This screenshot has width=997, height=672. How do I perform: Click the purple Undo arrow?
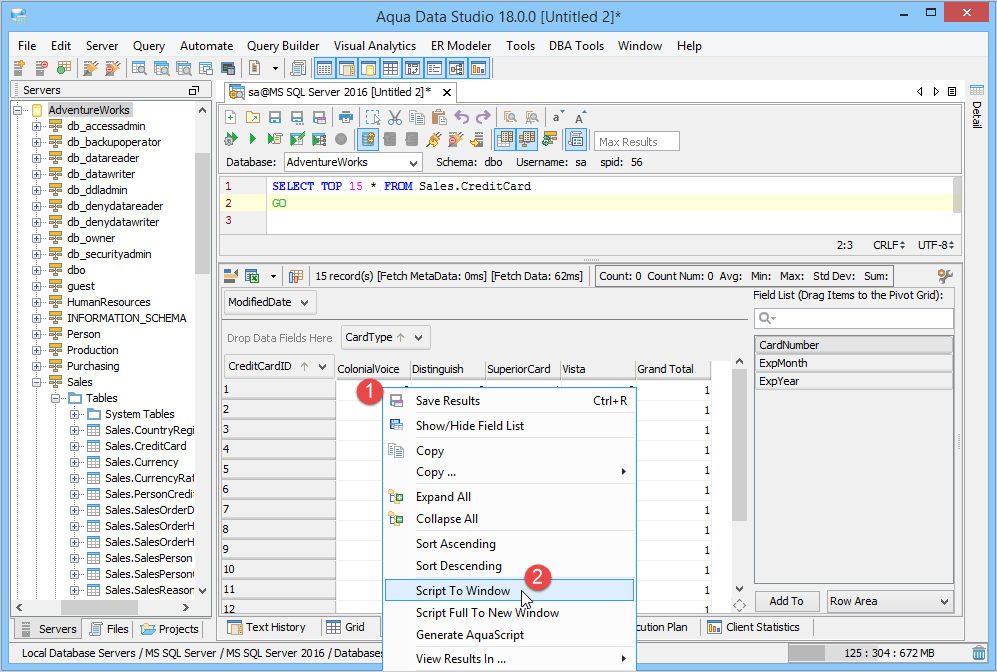(462, 118)
